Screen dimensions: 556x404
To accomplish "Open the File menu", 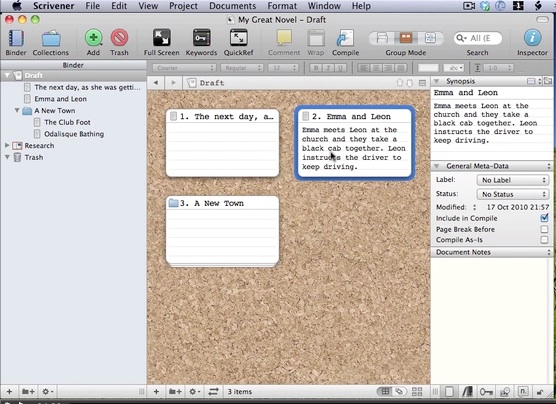I will click(x=93, y=6).
